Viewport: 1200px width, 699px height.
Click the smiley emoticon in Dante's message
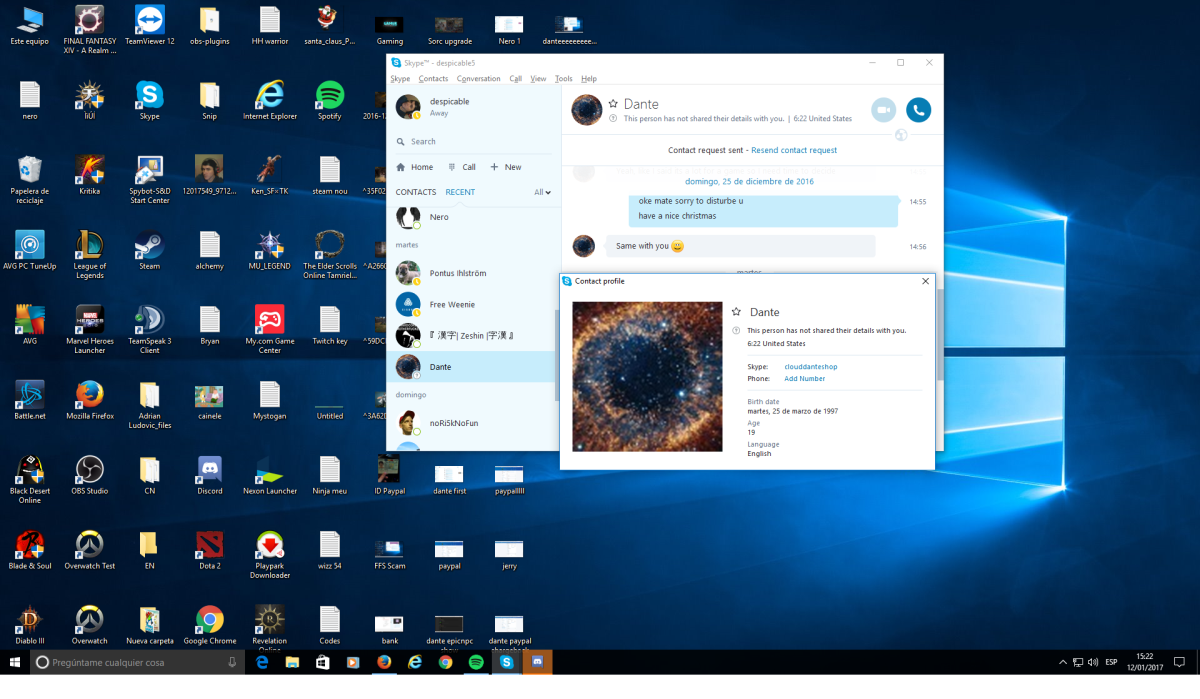click(677, 246)
